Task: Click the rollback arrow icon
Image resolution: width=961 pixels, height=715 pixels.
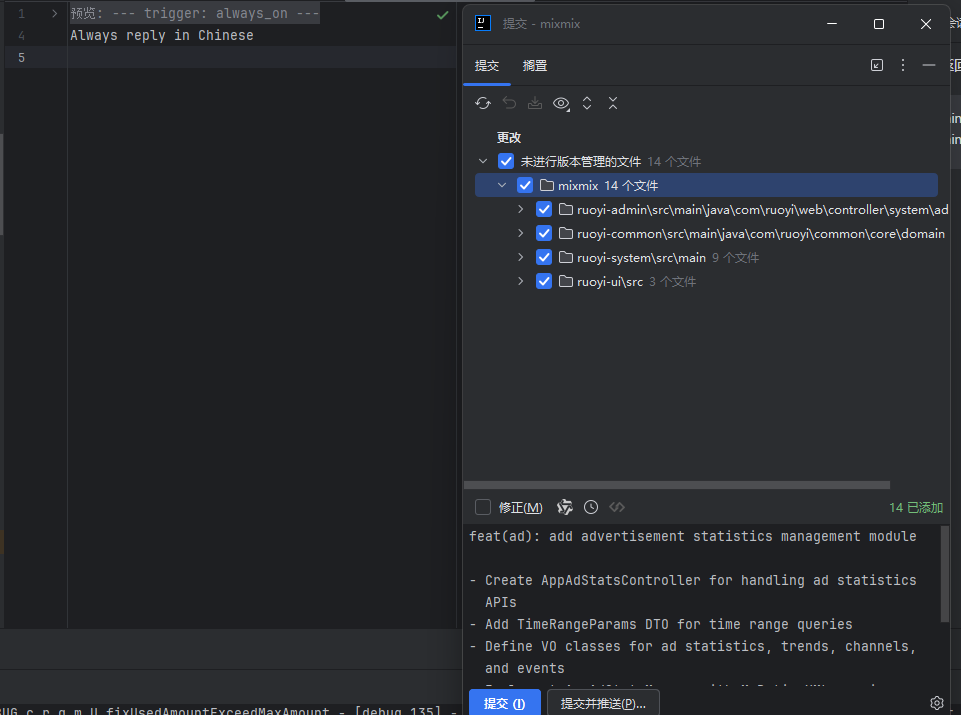Action: click(509, 103)
